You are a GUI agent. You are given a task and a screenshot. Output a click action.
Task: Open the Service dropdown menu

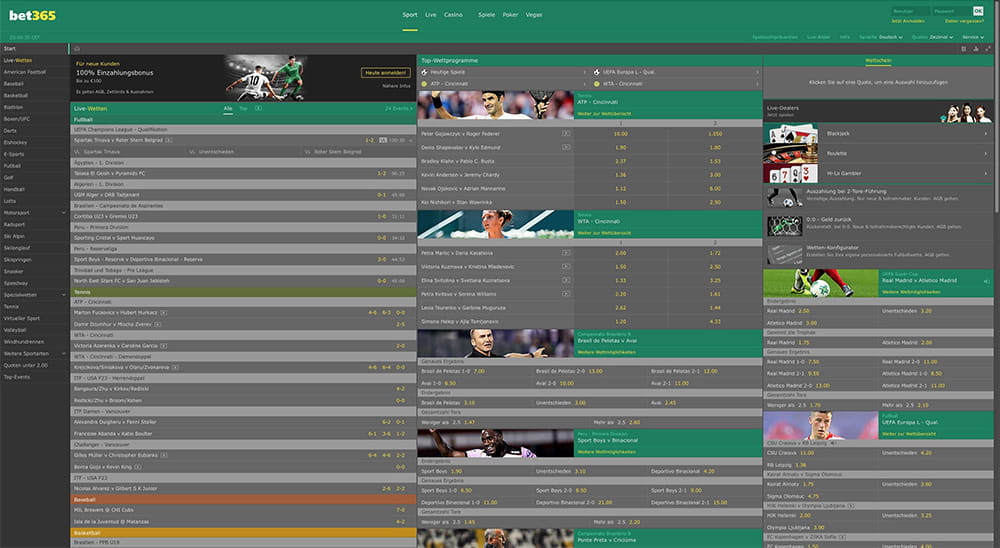click(x=973, y=37)
